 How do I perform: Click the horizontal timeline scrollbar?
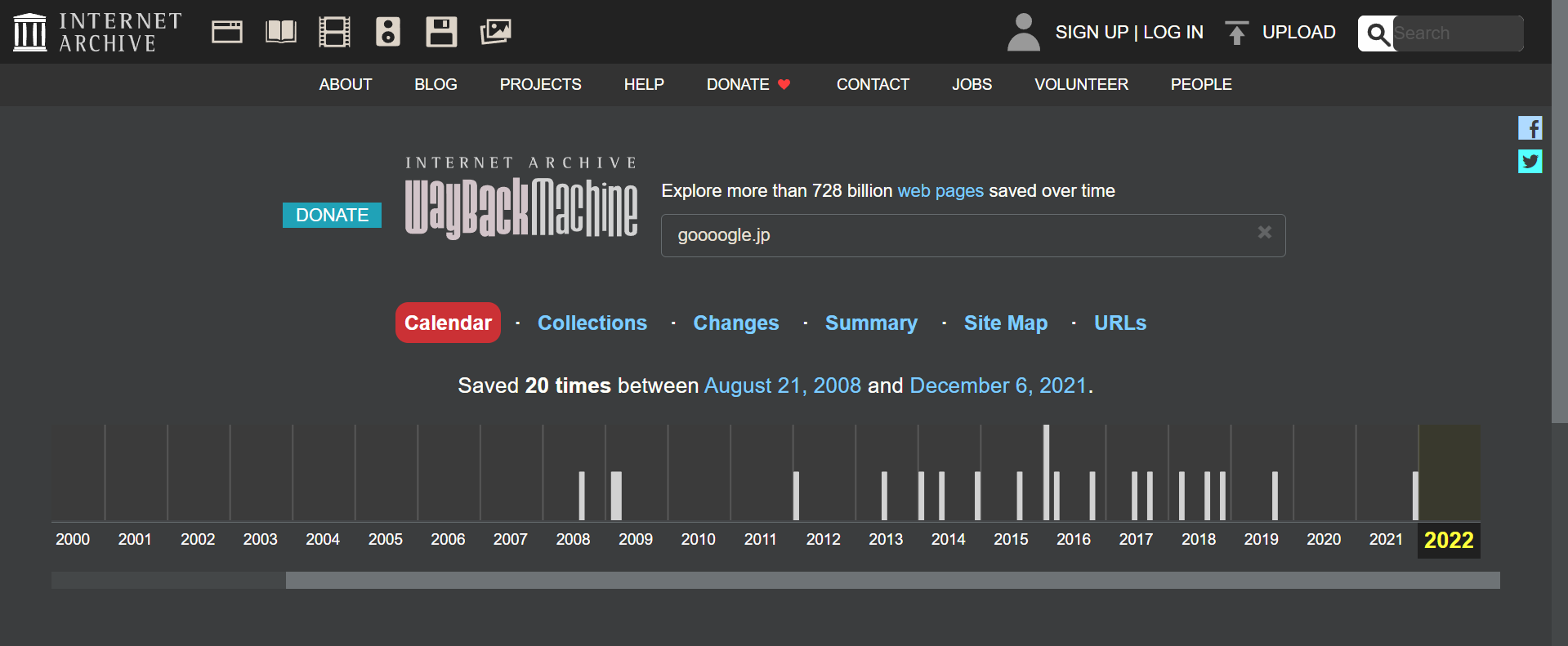(891, 581)
